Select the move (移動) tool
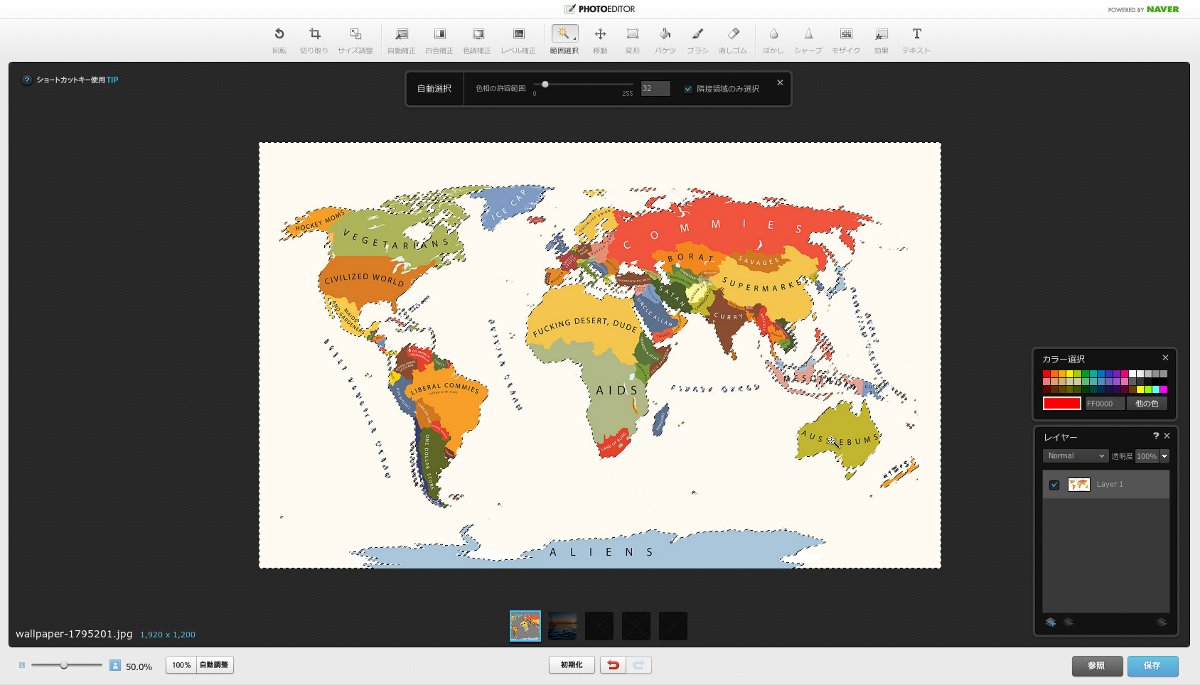The image size is (1200, 685). click(x=600, y=39)
